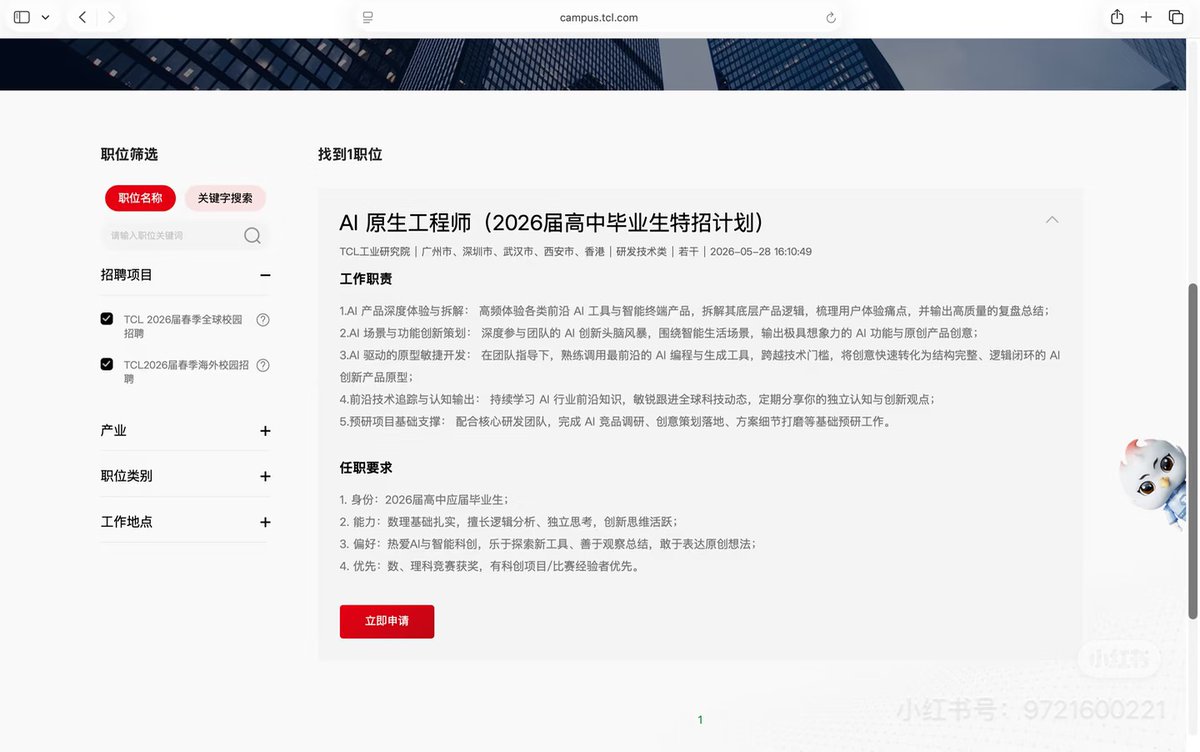This screenshot has height=752, width=1200.
Task: Click the 找到1职位 result count text
Action: pos(350,154)
